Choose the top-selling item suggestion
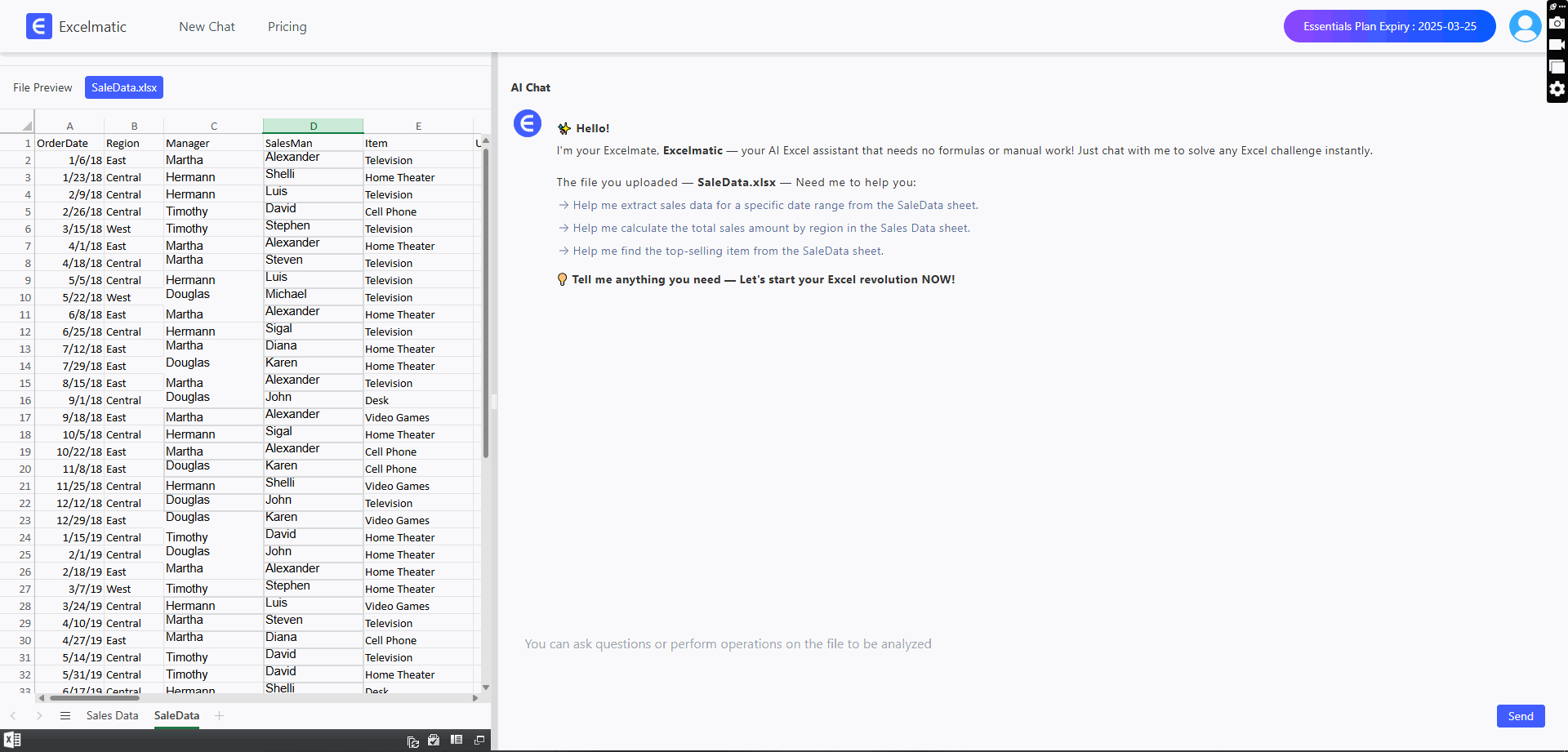The height and width of the screenshot is (752, 1568). click(x=728, y=251)
